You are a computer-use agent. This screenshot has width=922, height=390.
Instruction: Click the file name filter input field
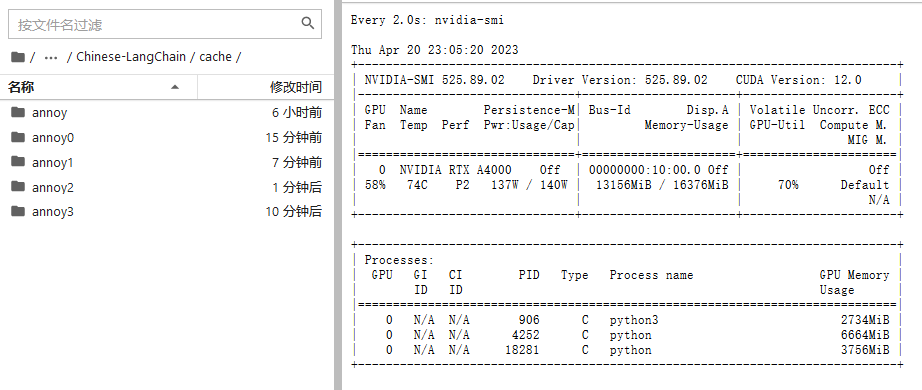165,24
